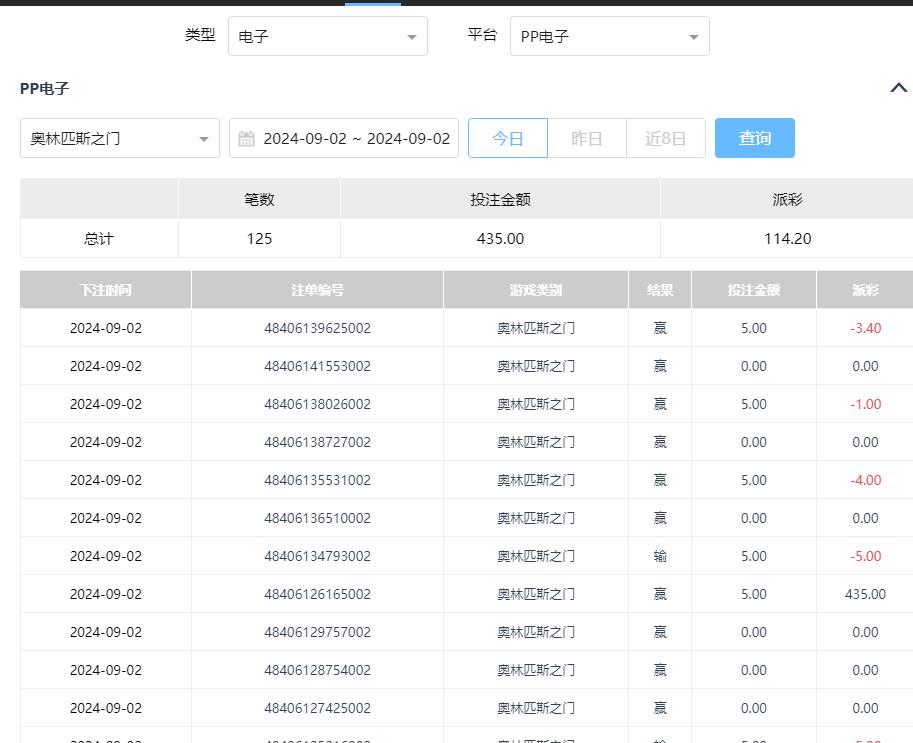Image resolution: width=913 pixels, height=743 pixels.
Task: Open the 平台 dropdown showing PP电子
Action: [609, 37]
